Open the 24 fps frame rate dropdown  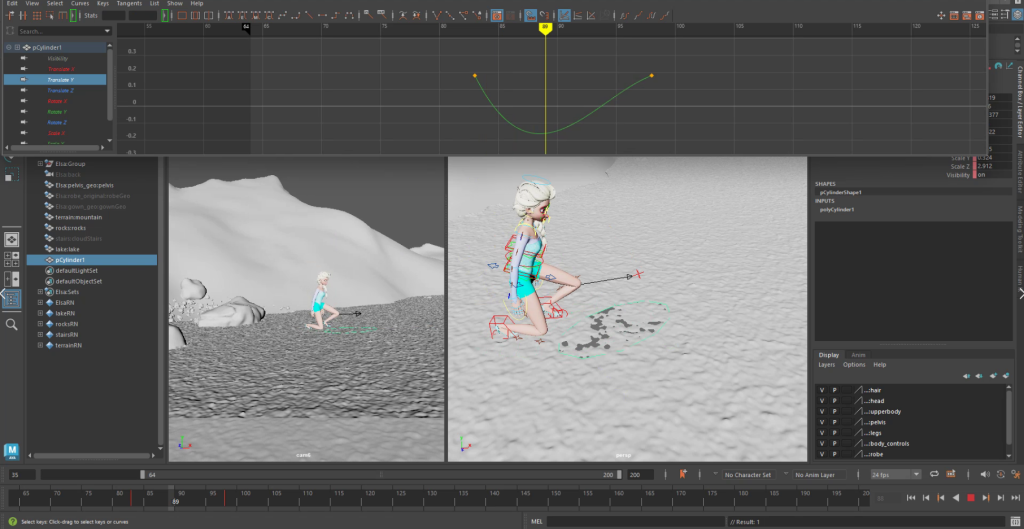[x=896, y=475]
